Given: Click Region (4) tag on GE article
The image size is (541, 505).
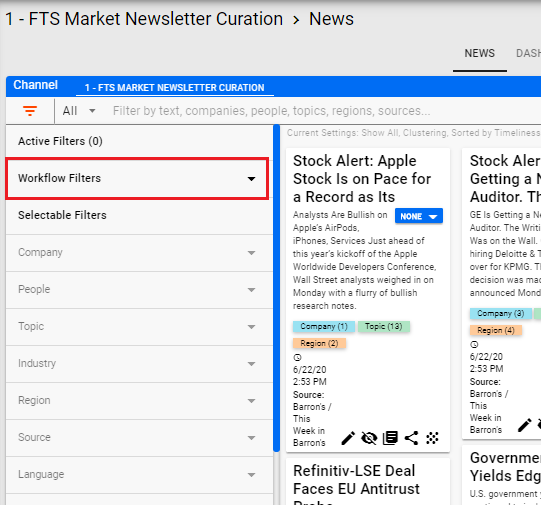Looking at the screenshot, I should 496,330.
